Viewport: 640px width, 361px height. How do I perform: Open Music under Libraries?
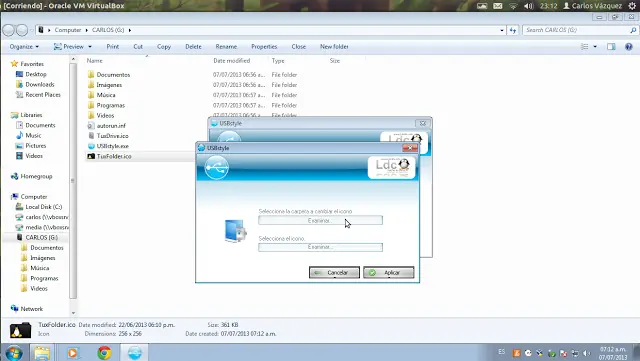33,136
